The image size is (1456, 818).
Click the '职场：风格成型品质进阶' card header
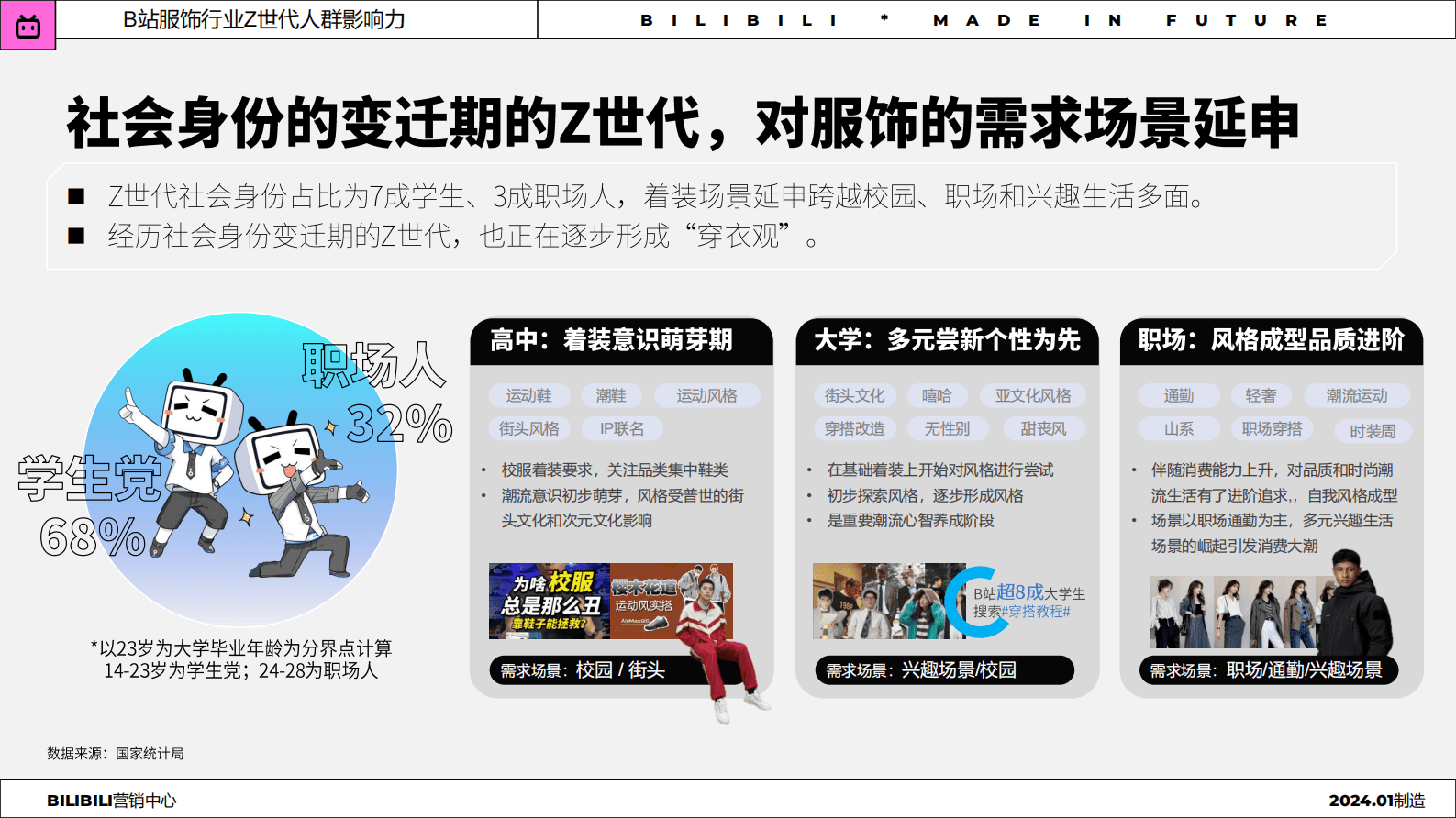tap(1272, 340)
